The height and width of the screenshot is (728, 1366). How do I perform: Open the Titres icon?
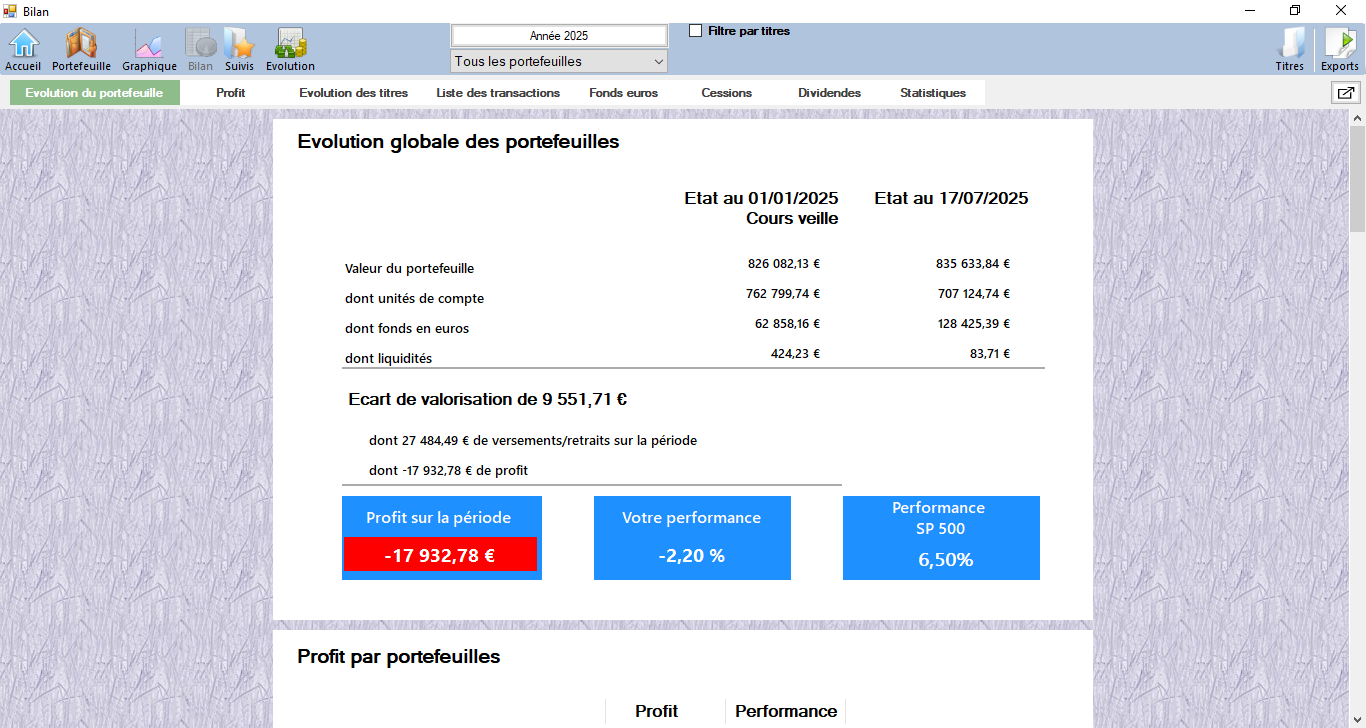point(1290,48)
